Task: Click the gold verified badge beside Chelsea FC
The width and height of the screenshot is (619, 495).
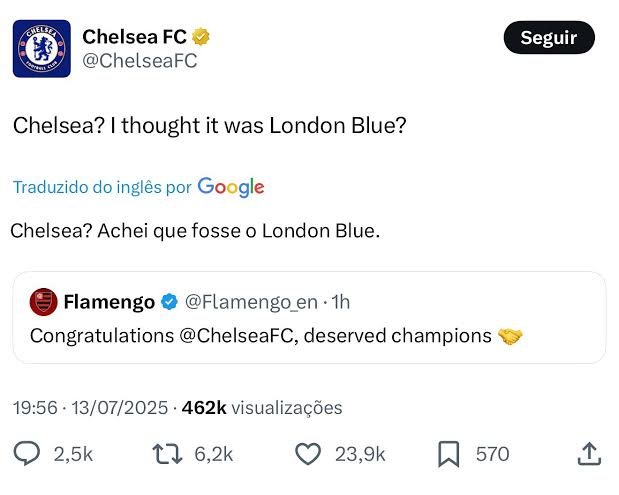Action: click(201, 37)
